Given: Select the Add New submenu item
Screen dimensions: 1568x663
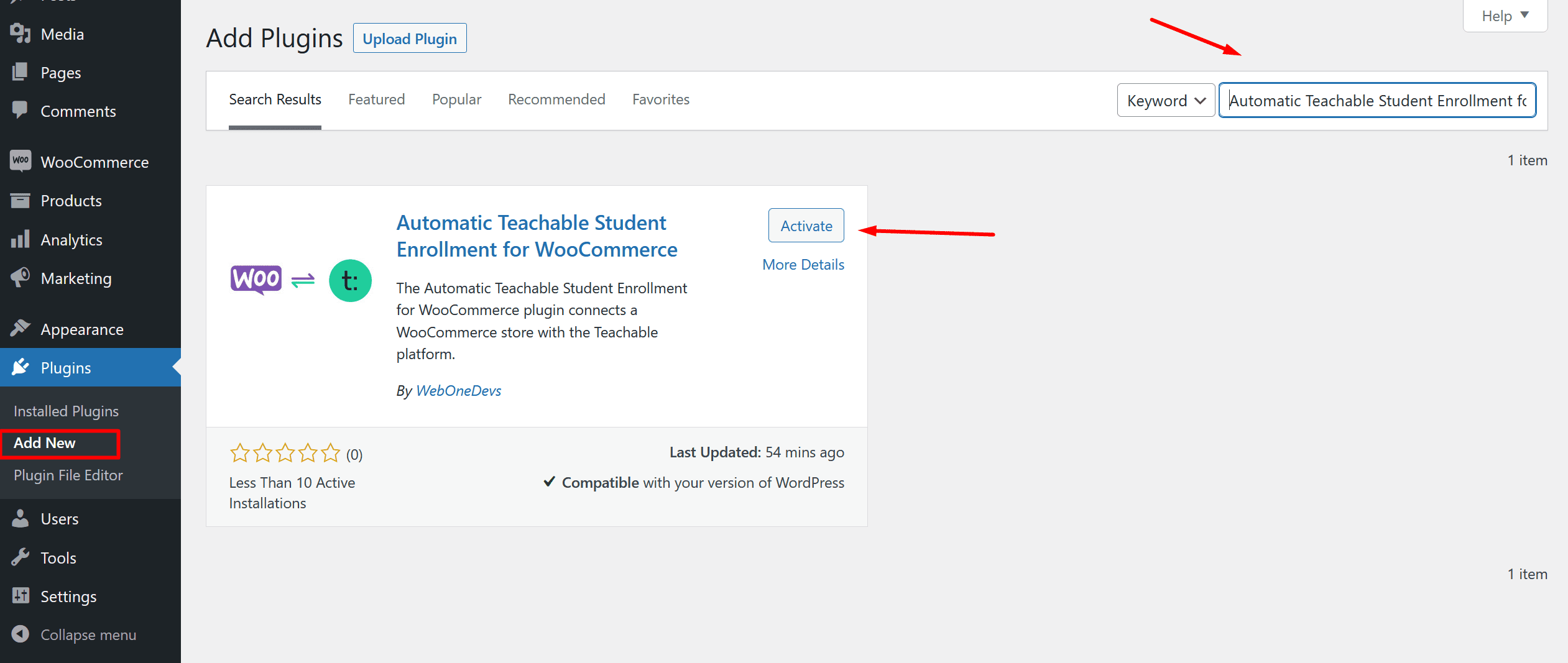Looking at the screenshot, I should point(45,443).
